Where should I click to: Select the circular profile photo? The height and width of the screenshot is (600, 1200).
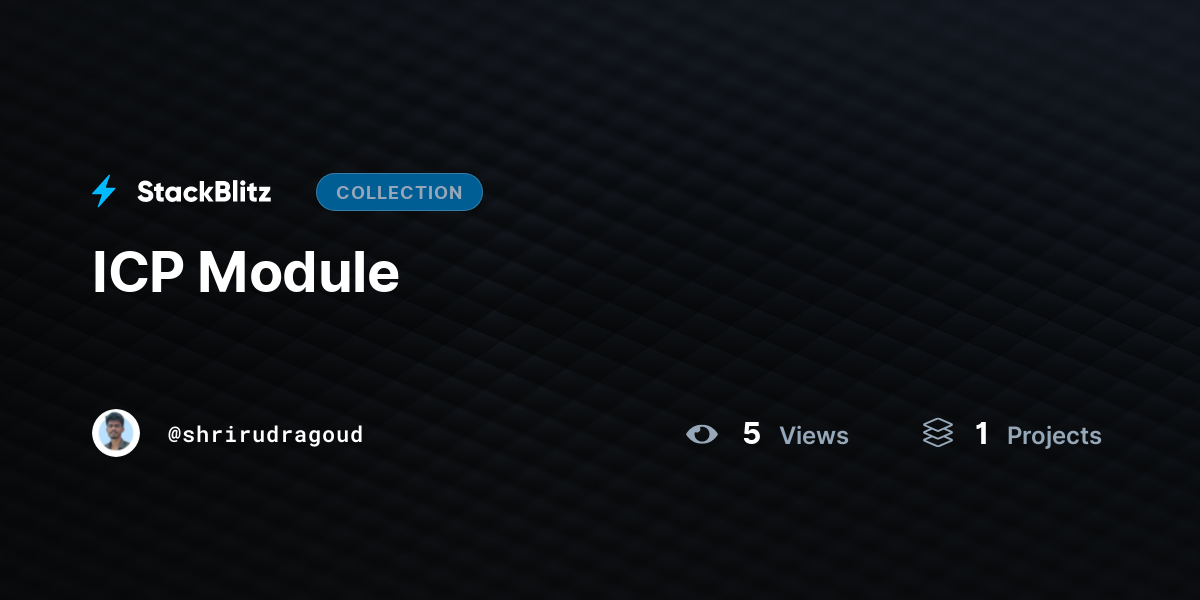coord(116,433)
